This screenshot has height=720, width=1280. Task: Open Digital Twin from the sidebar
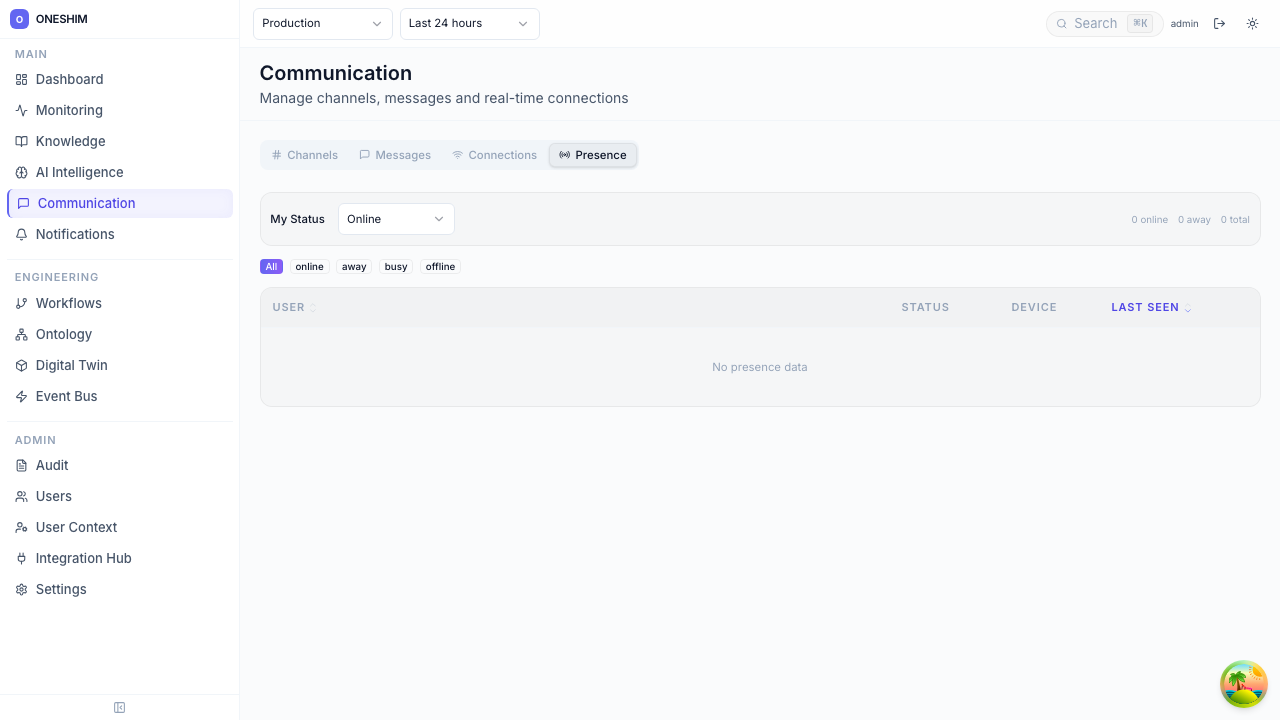point(71,366)
